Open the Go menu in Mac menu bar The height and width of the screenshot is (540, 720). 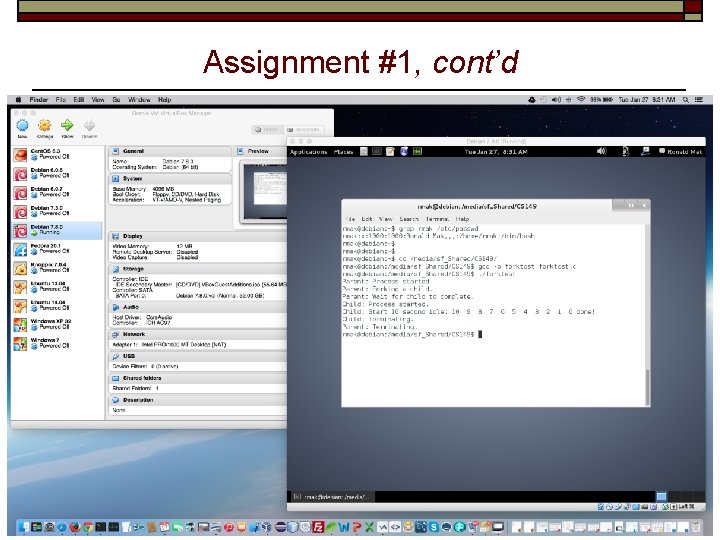pos(116,100)
